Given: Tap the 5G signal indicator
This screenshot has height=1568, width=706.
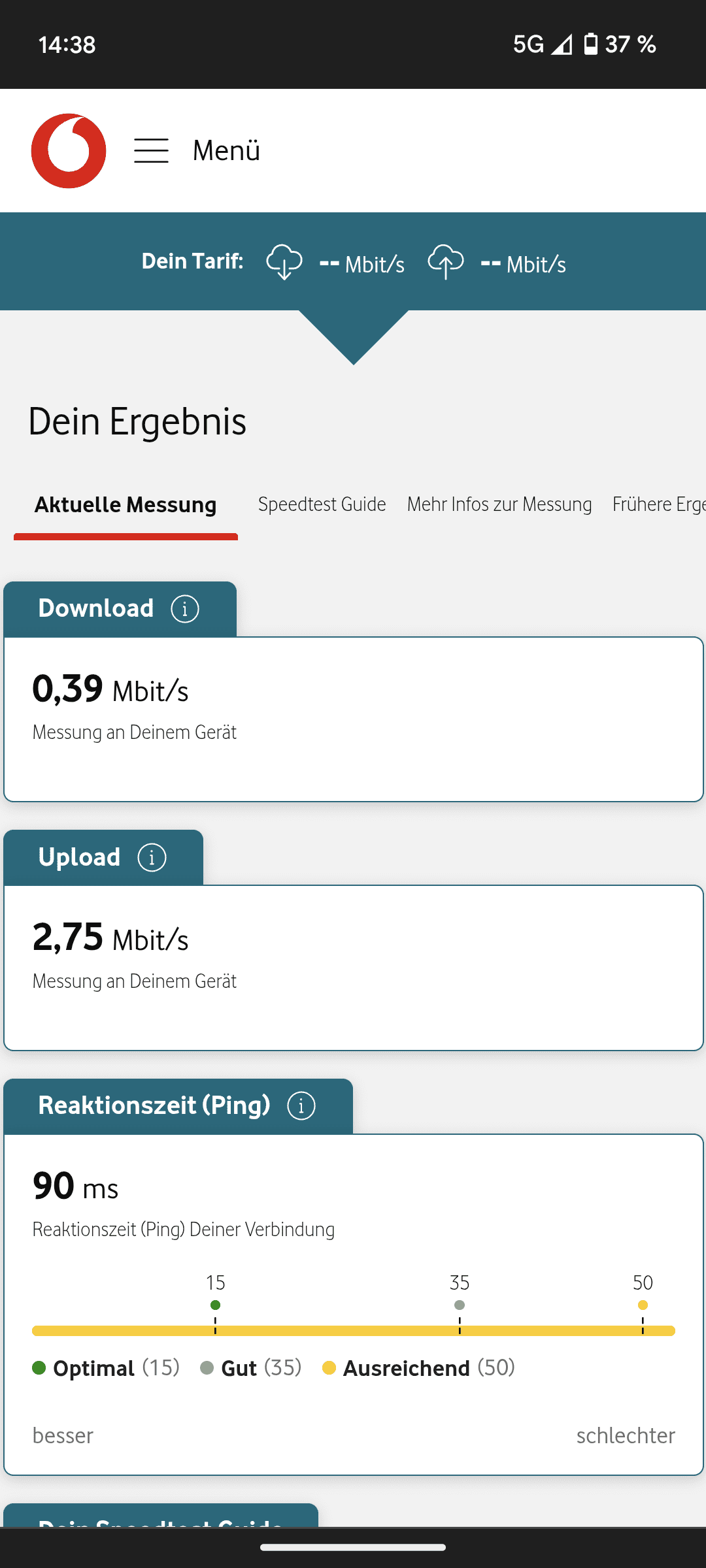Looking at the screenshot, I should click(528, 44).
